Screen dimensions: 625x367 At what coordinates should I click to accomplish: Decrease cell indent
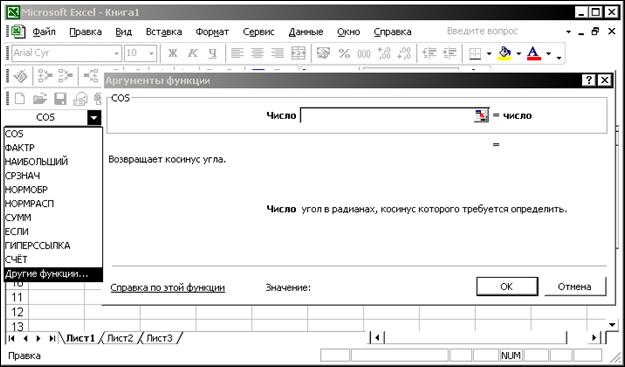(429, 53)
